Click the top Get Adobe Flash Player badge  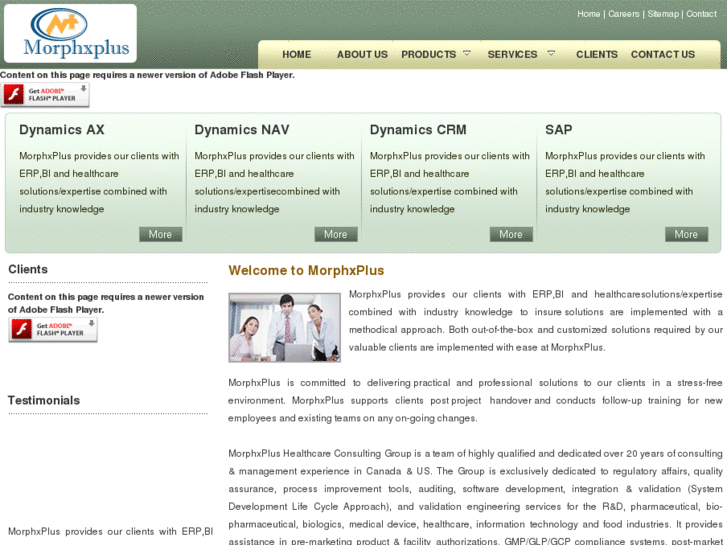pos(45,95)
